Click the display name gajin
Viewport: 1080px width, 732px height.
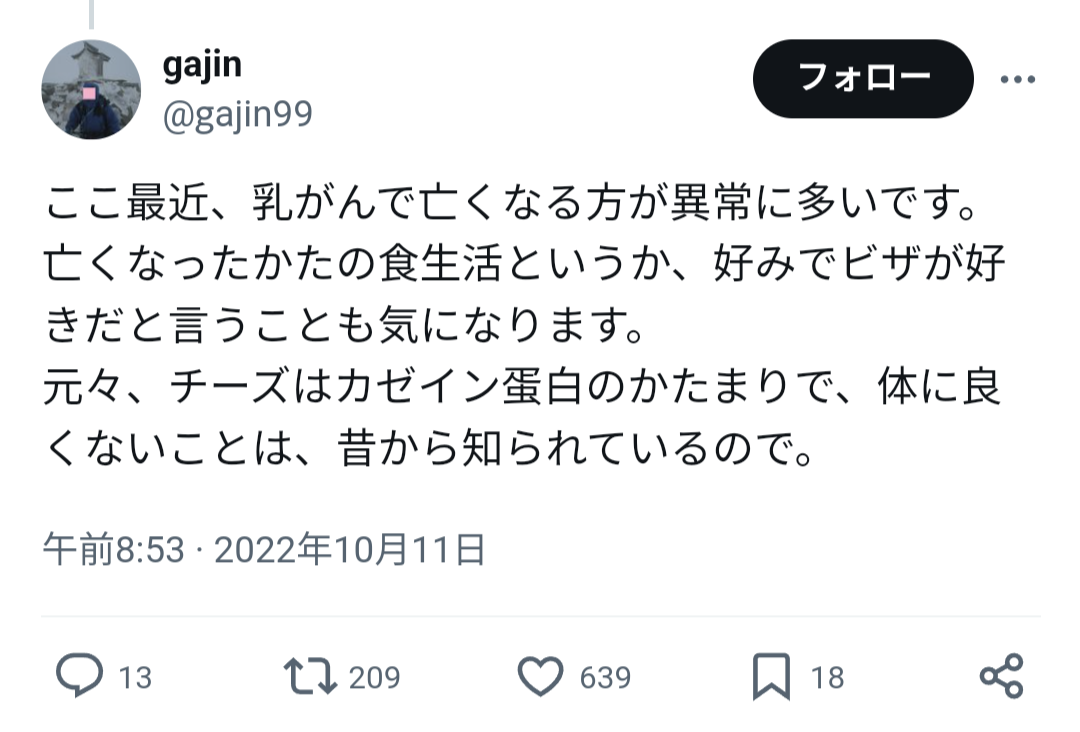point(202,66)
